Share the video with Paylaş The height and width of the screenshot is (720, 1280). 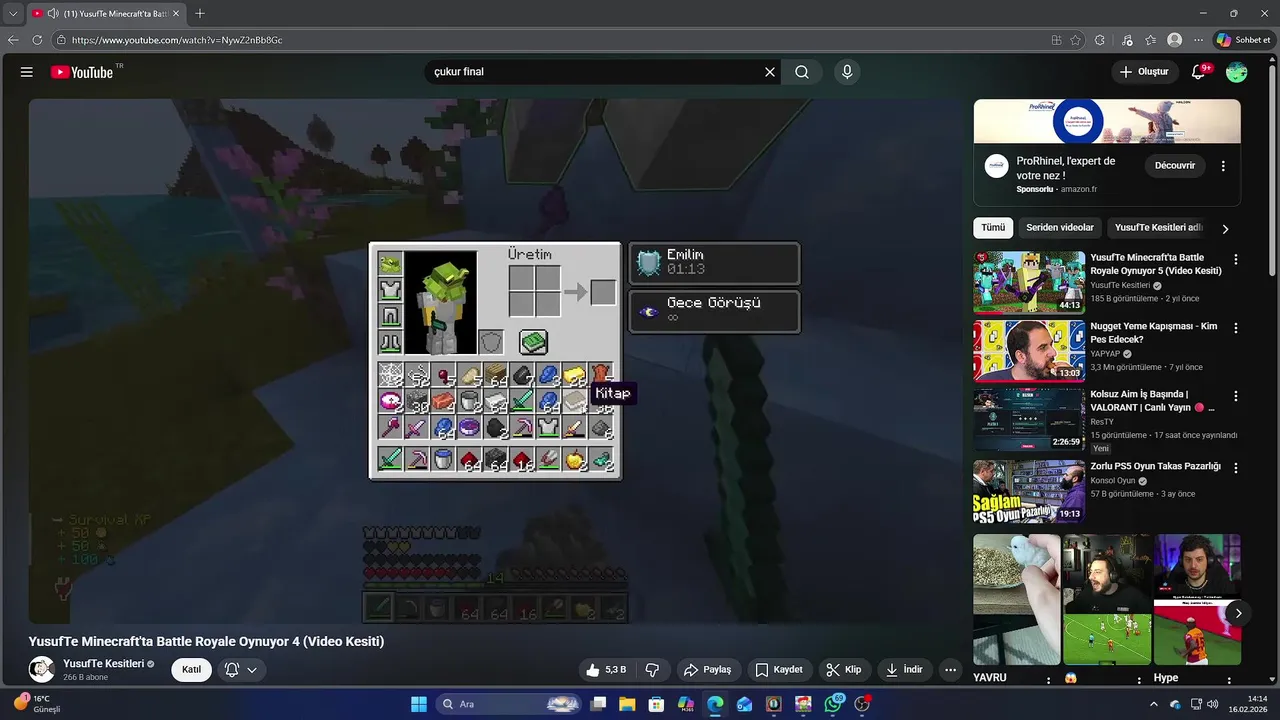click(x=707, y=670)
